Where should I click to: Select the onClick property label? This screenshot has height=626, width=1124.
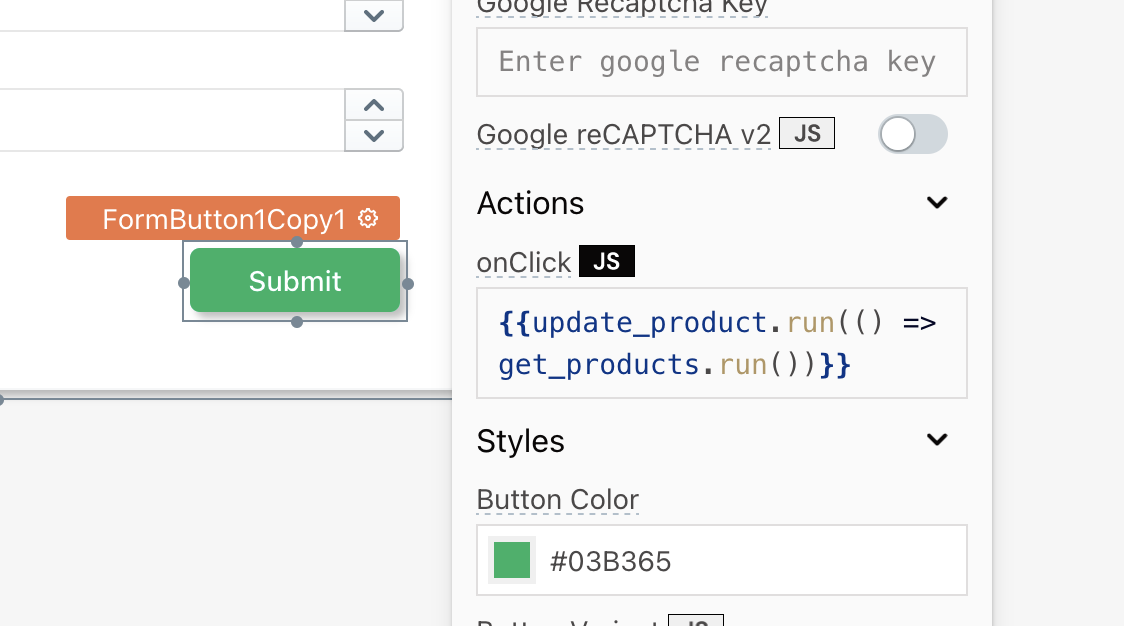tap(523, 261)
